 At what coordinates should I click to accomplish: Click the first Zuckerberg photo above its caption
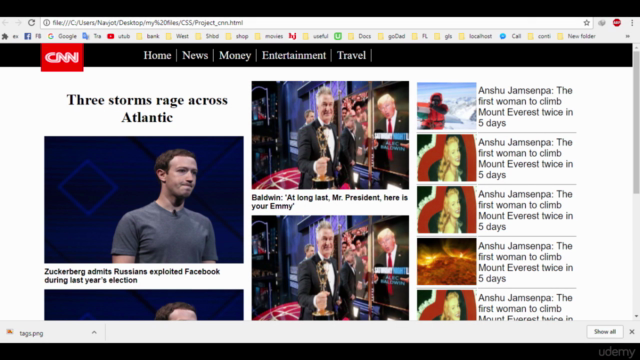144,200
